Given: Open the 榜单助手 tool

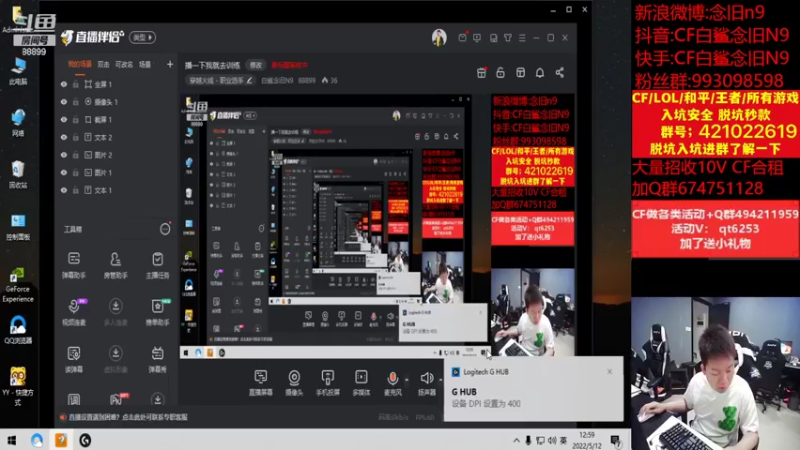Looking at the screenshot, I should (157, 312).
